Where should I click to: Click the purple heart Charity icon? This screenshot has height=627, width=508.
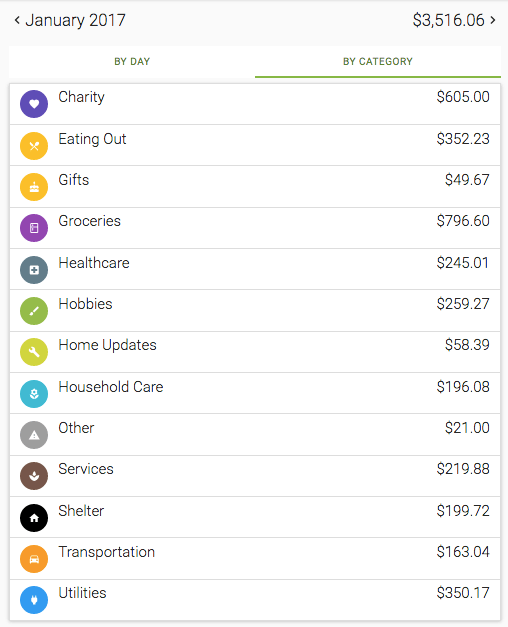[x=34, y=104]
